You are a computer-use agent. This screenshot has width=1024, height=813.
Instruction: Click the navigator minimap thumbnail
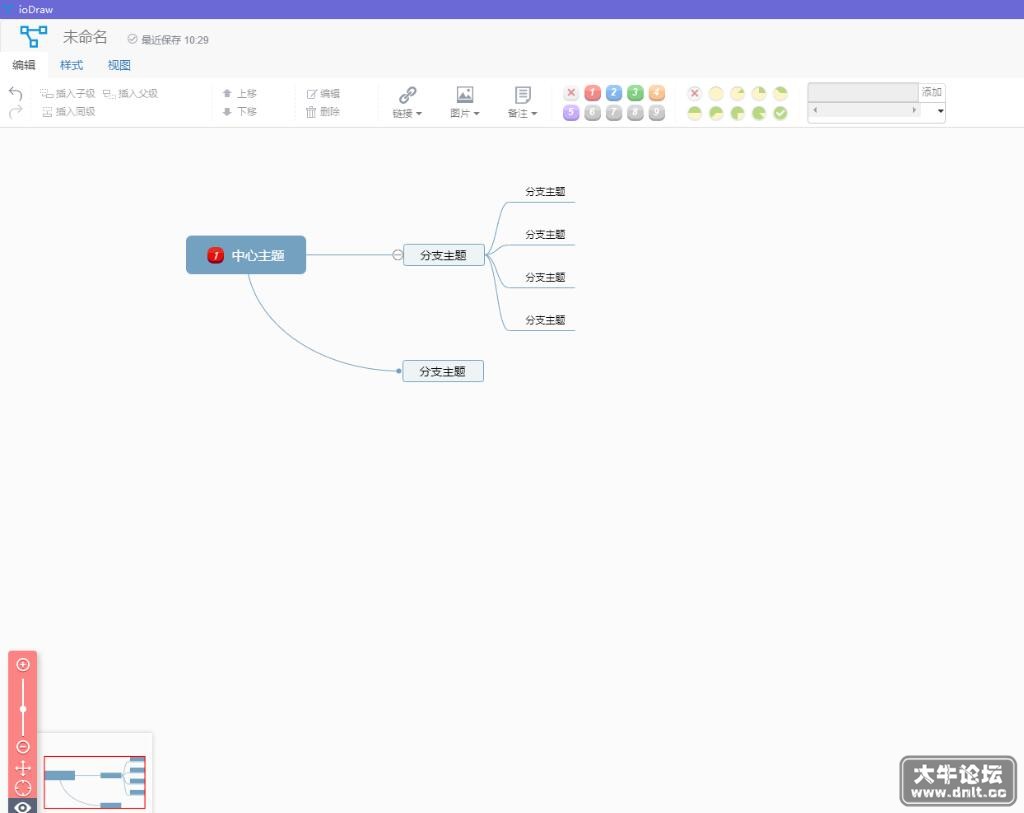(x=95, y=782)
